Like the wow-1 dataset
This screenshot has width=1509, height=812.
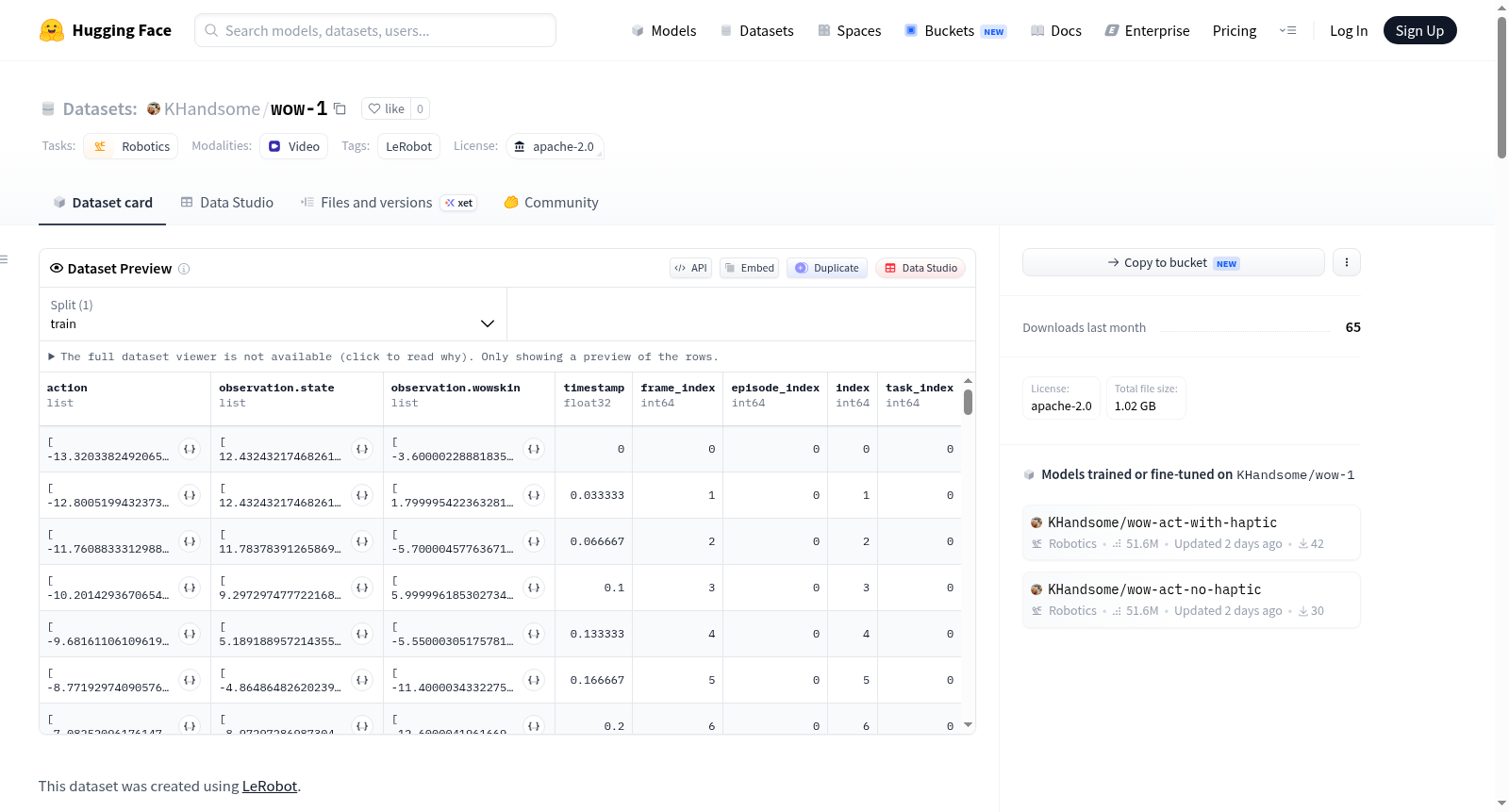387,108
